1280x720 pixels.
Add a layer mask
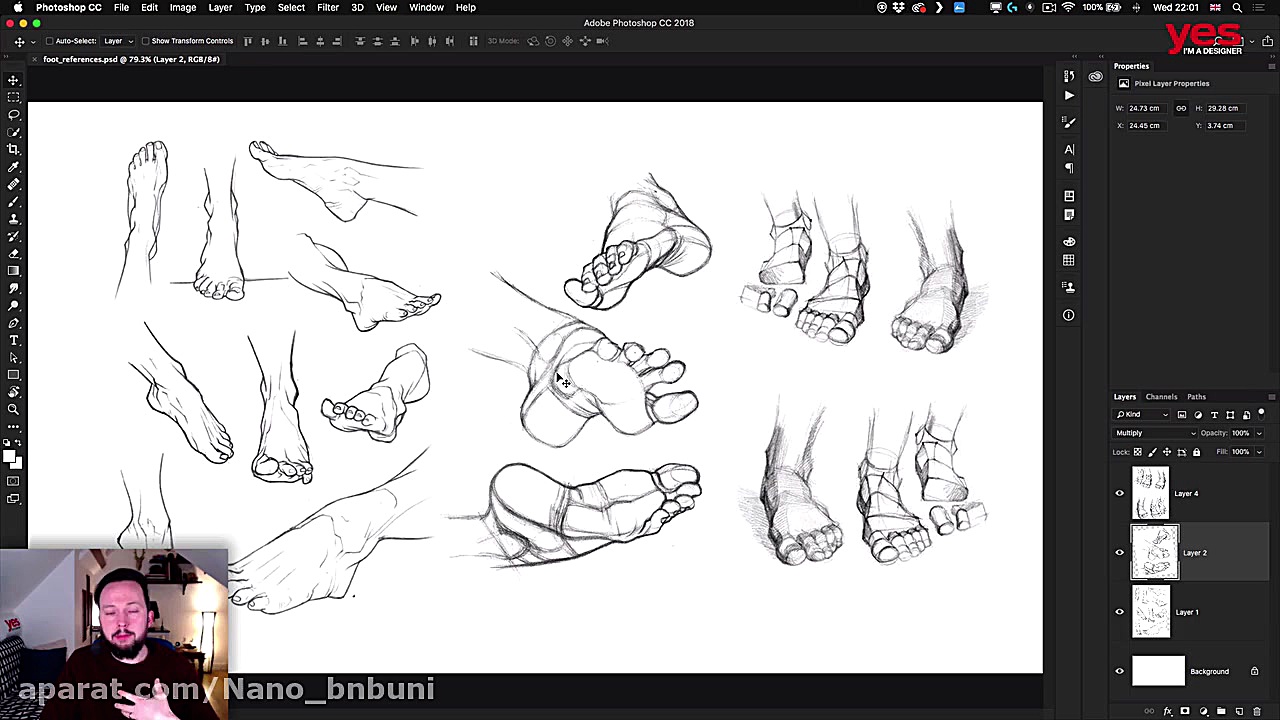[1185, 711]
